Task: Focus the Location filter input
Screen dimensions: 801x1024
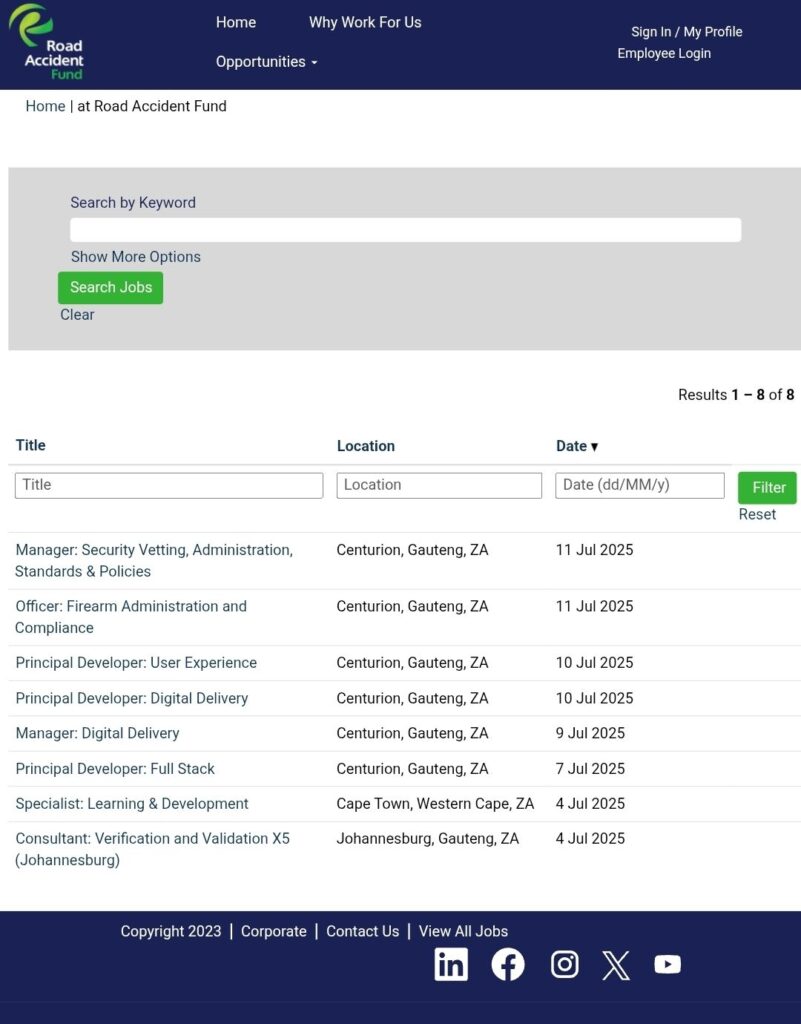Action: [439, 485]
